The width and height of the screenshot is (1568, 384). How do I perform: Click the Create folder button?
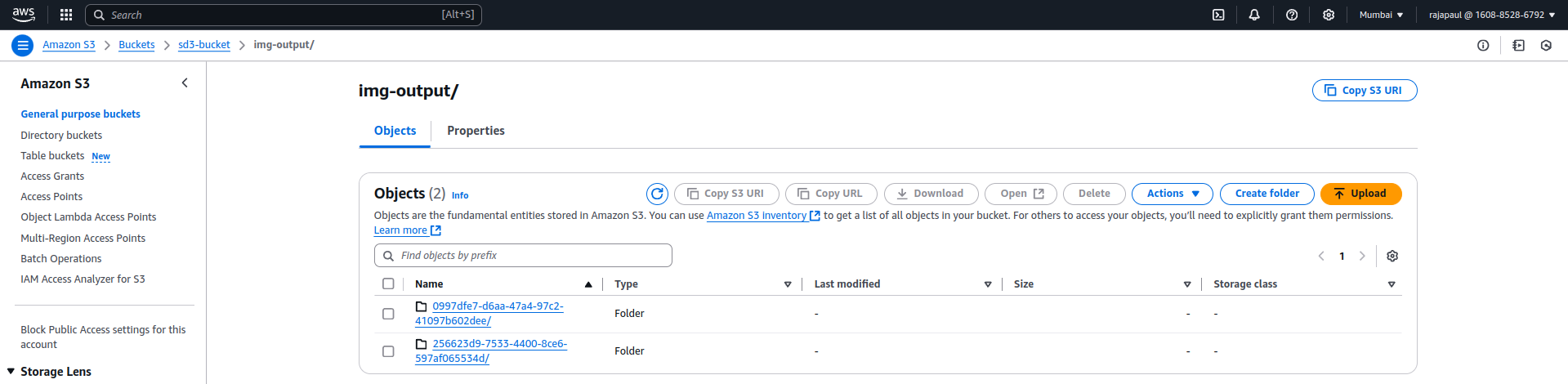(1266, 194)
